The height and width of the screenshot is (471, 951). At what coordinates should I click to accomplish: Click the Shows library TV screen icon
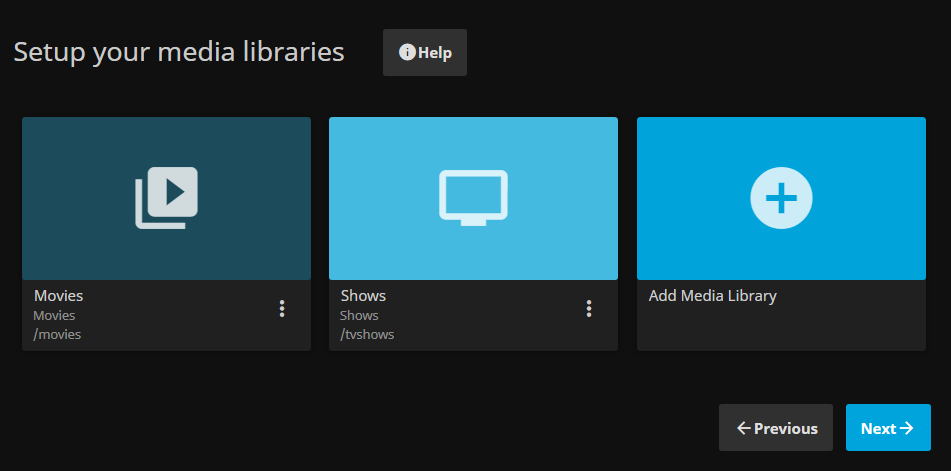[x=473, y=197]
